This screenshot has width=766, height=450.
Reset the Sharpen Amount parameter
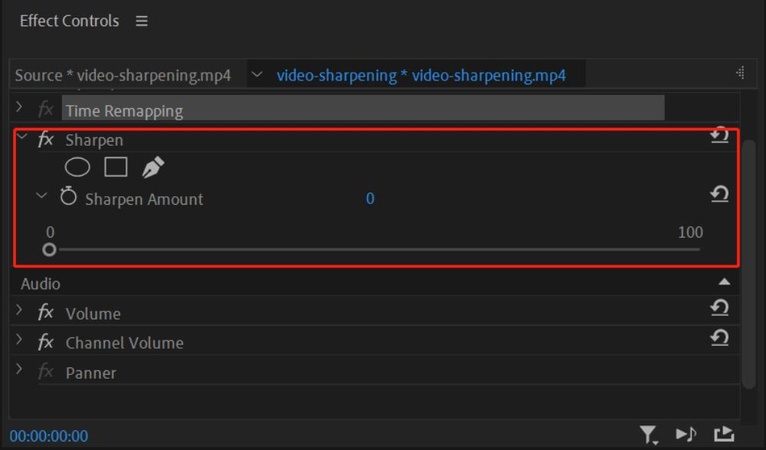pos(719,194)
